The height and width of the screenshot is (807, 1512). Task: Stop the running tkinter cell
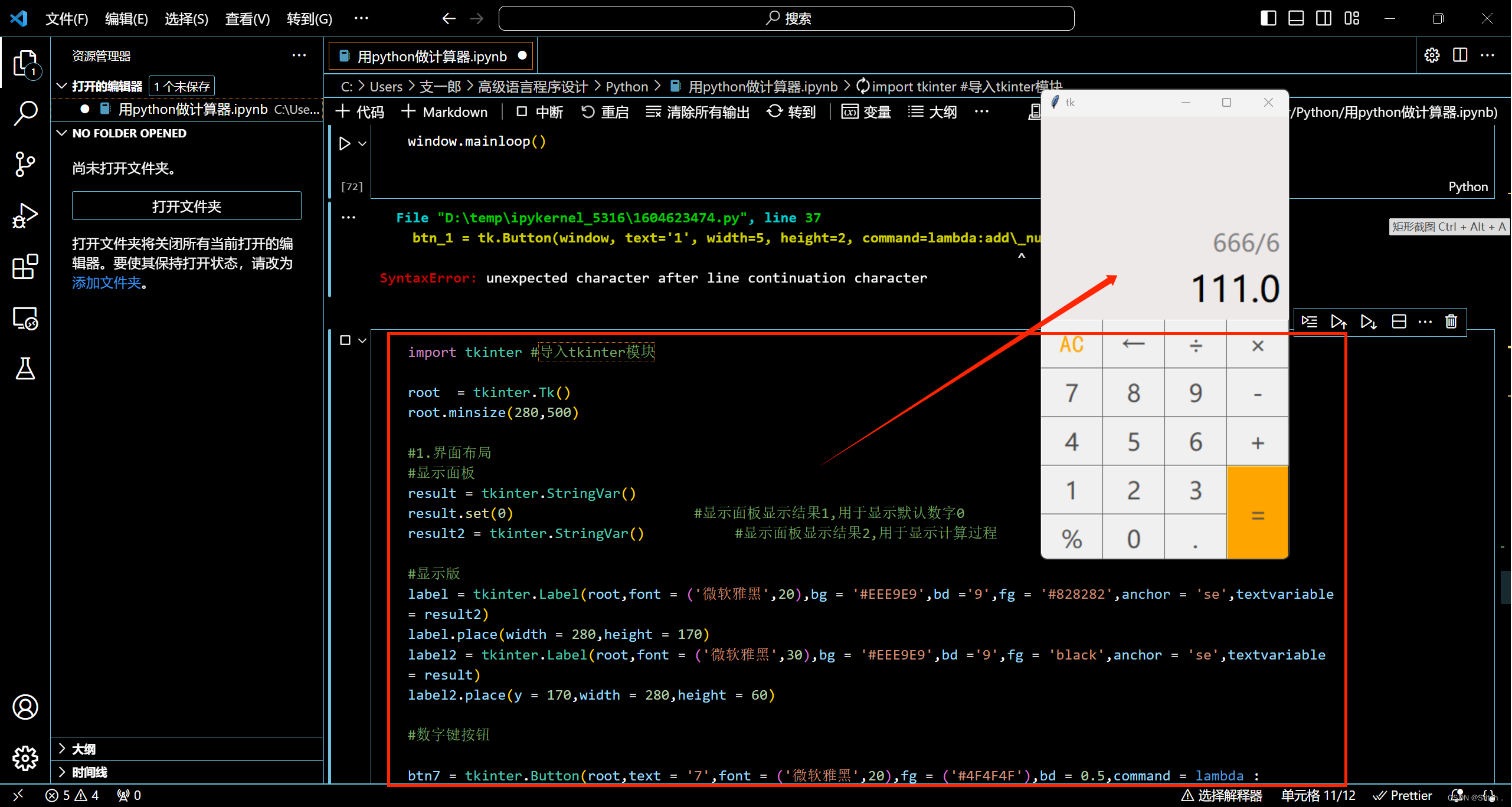(345, 340)
